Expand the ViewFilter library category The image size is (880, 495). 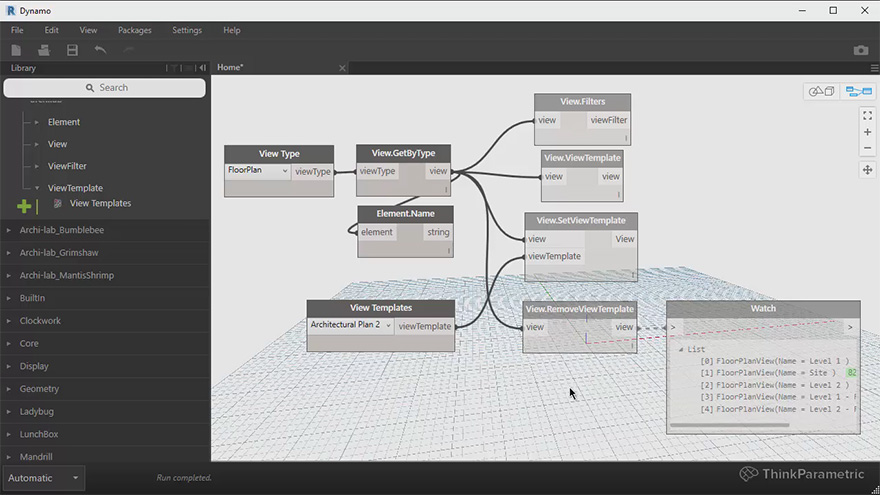[36, 166]
